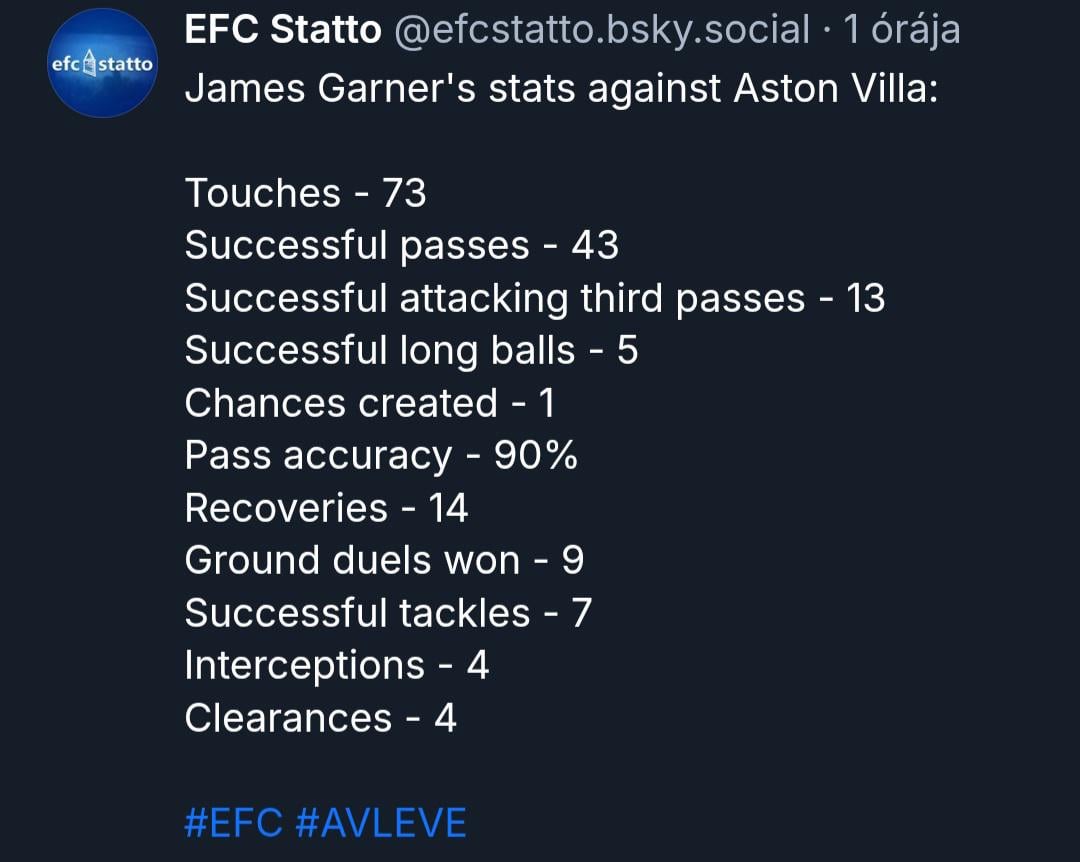
Task: Click the "Touches - 73" line
Action: [306, 193]
